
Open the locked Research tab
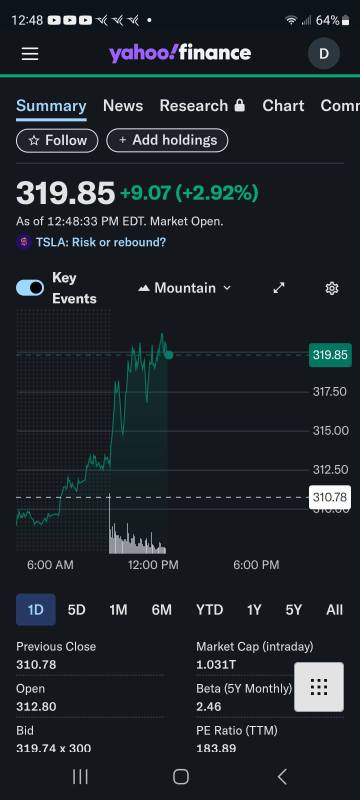coord(202,106)
